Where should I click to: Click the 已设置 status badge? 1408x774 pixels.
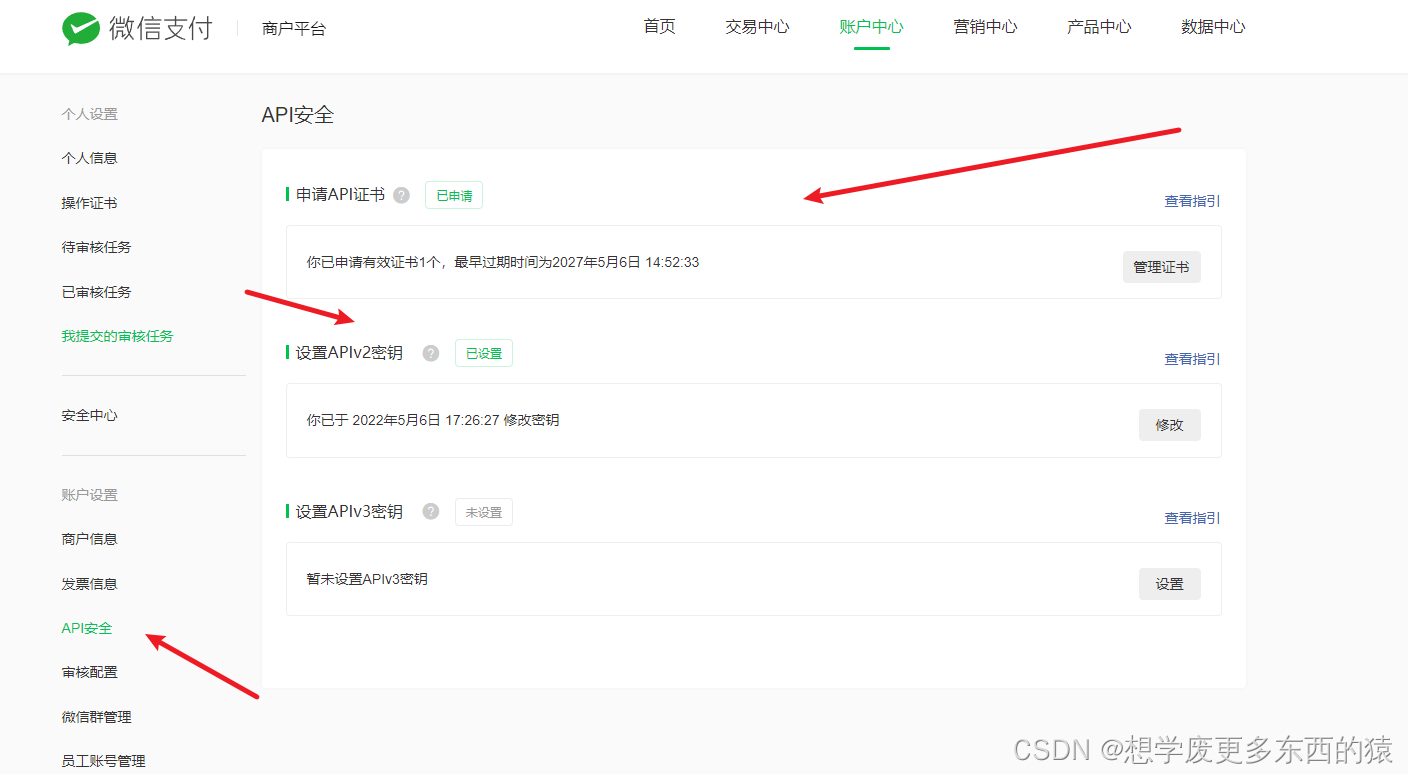(483, 353)
